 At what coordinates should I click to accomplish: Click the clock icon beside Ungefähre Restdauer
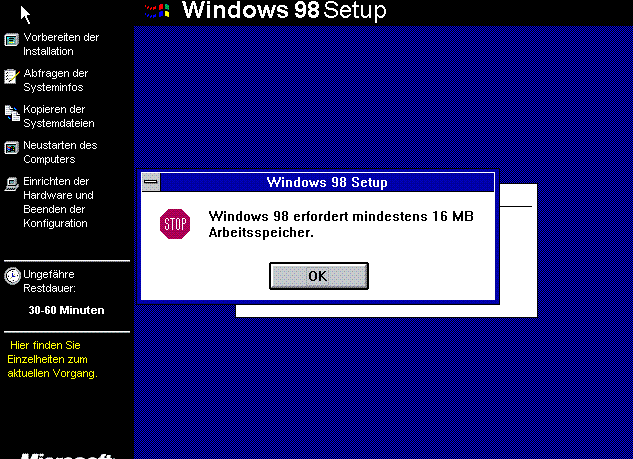tap(13, 276)
